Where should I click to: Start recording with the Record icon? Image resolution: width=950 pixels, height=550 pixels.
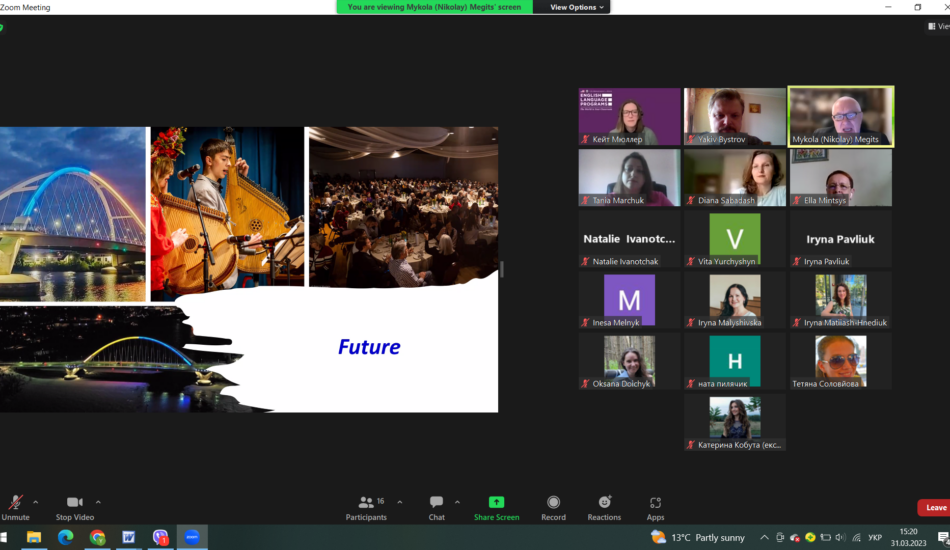coord(553,502)
